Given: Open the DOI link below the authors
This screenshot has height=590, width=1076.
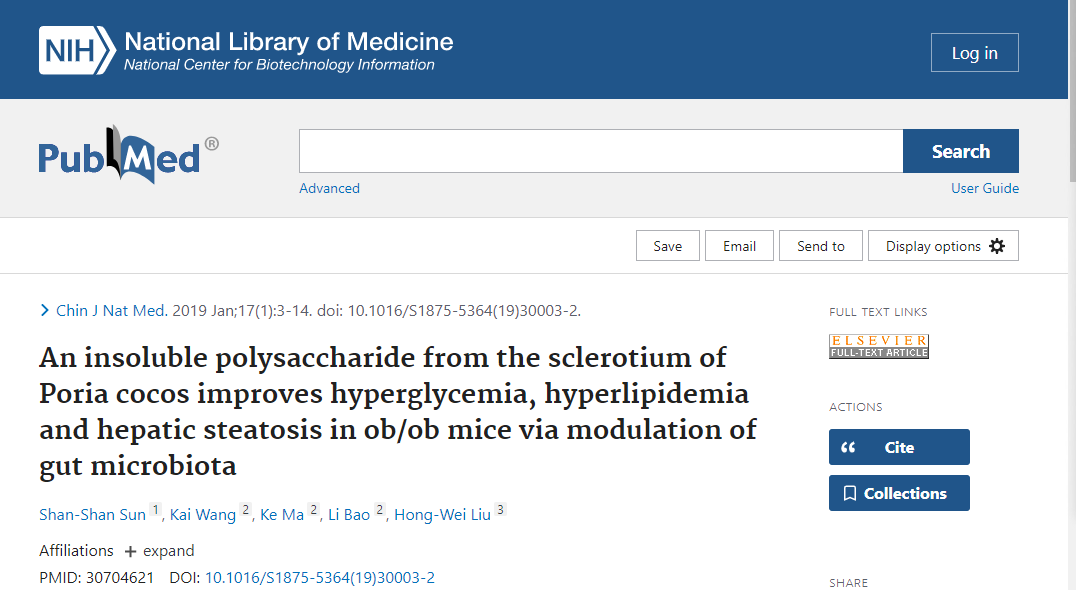Looking at the screenshot, I should 320,578.
